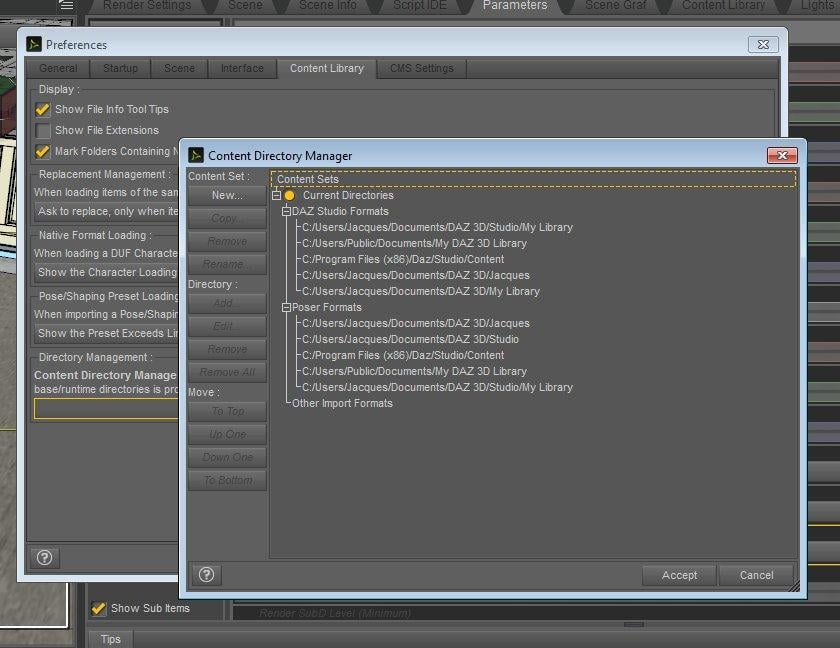Open Scene Info pane tab
The width and height of the screenshot is (840, 648).
328,5
